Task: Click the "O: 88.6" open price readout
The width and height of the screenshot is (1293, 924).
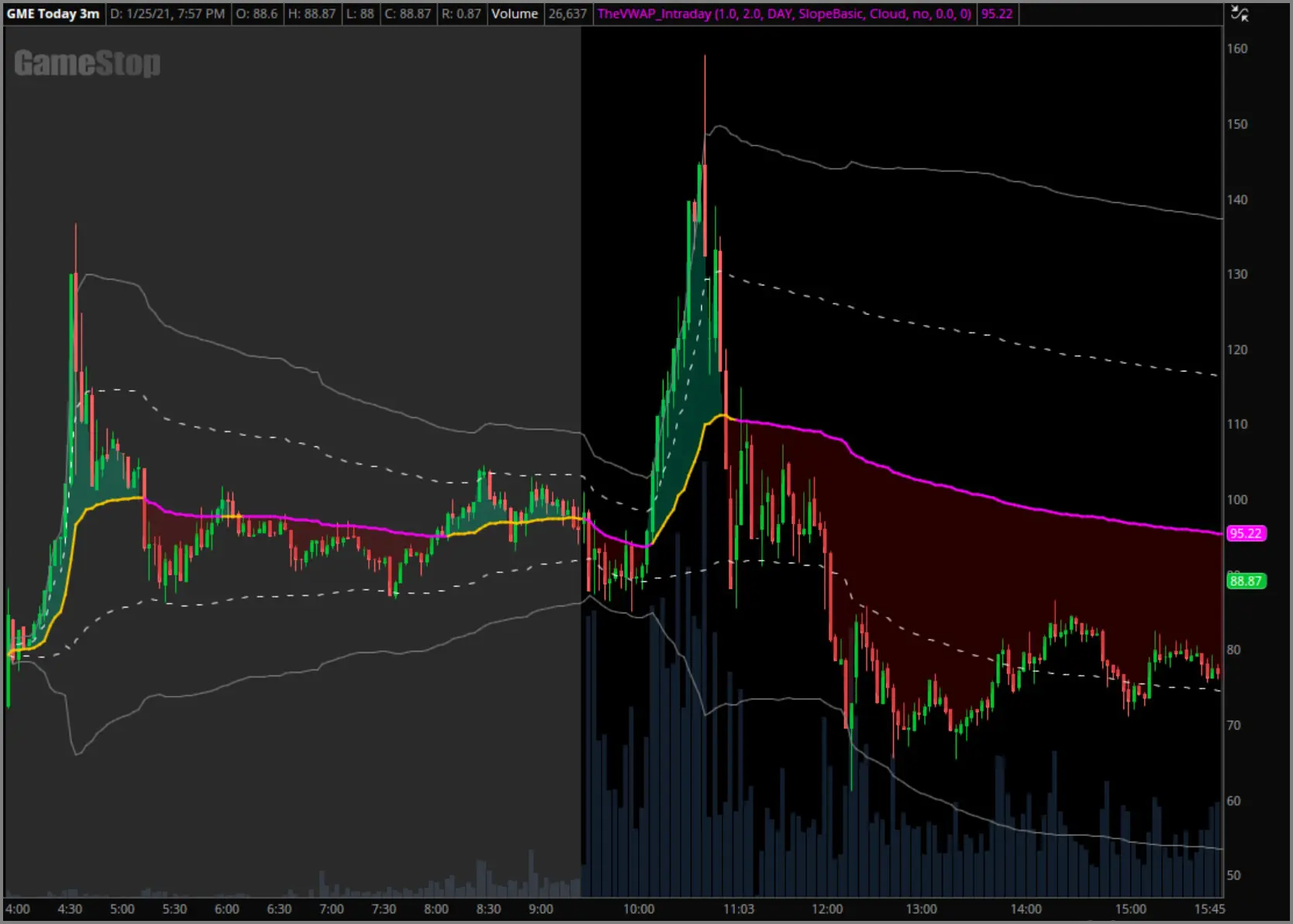Action: pyautogui.click(x=257, y=14)
